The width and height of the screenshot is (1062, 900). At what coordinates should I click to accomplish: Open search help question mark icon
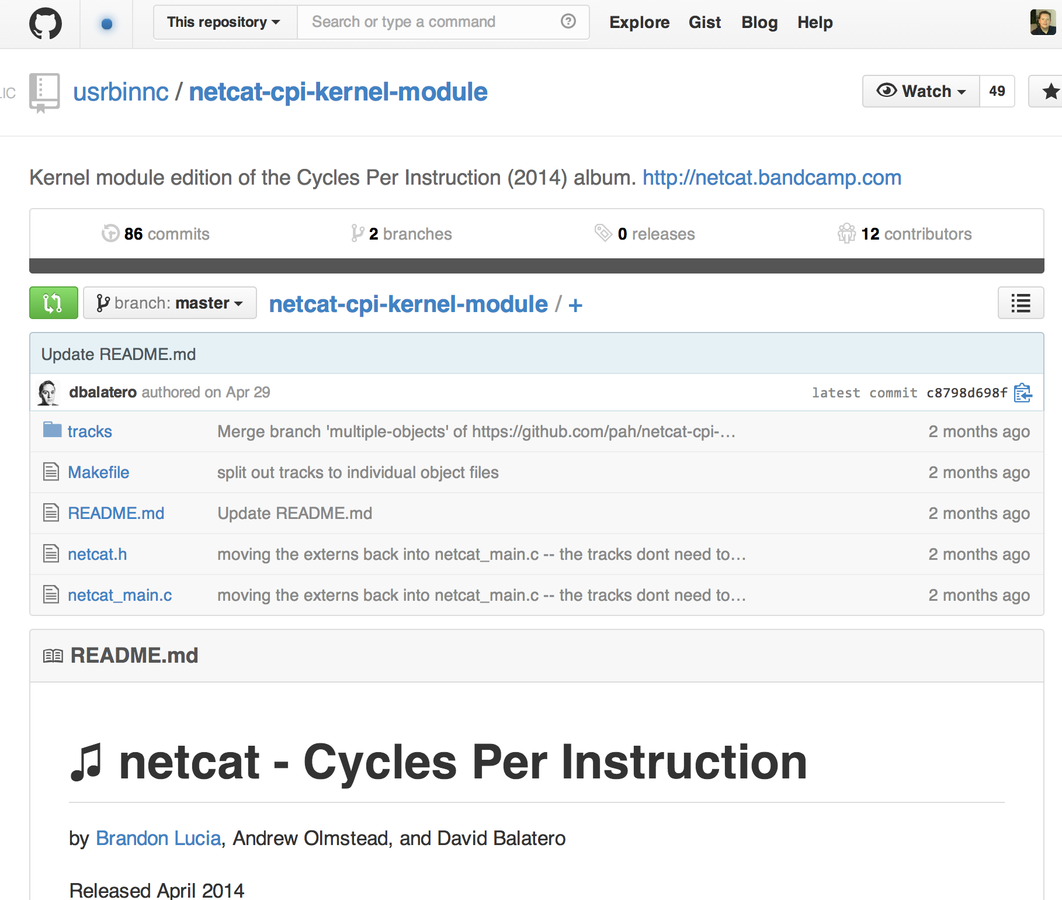click(568, 22)
